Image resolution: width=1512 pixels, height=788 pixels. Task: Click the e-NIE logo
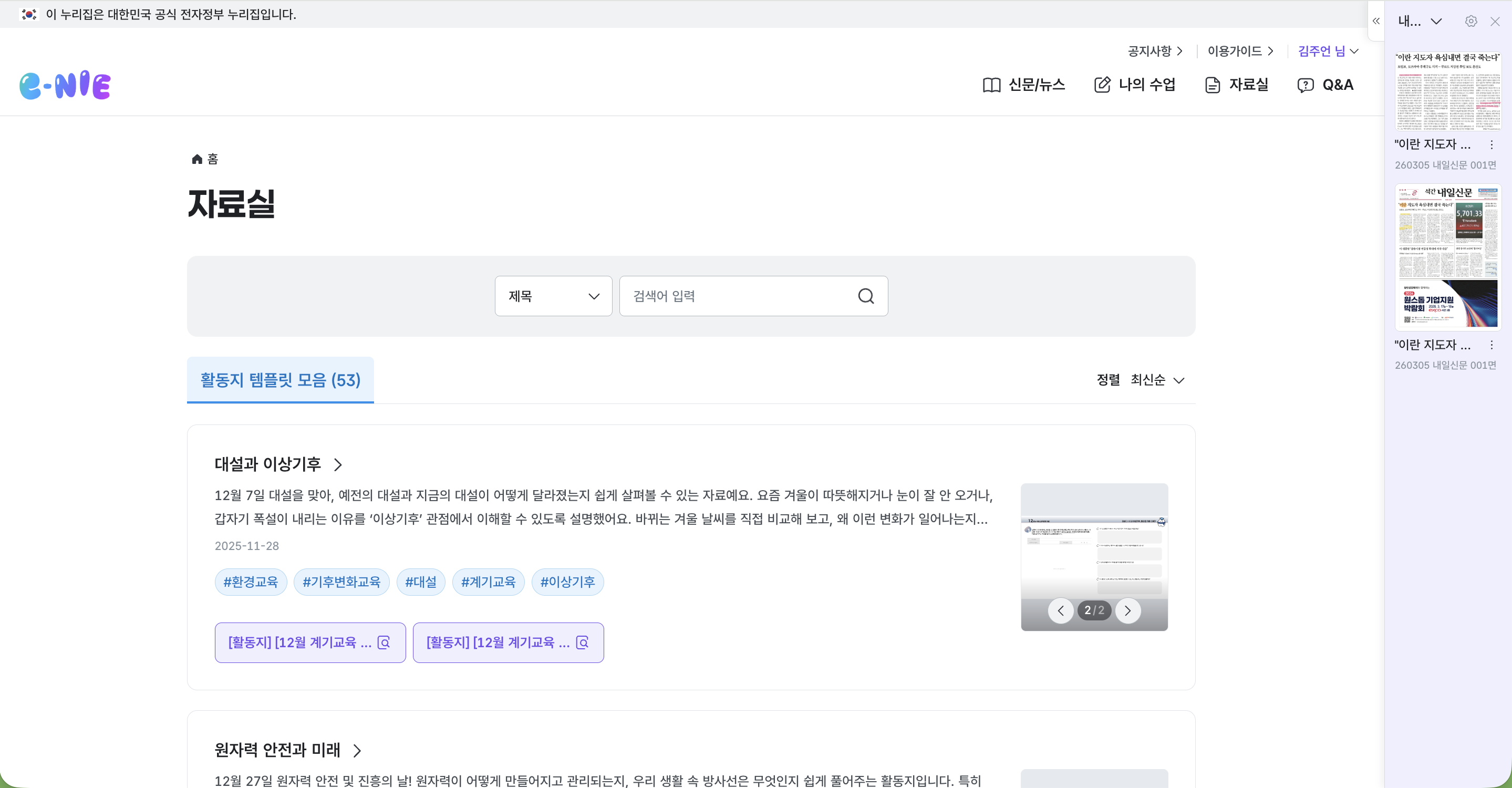coord(65,86)
